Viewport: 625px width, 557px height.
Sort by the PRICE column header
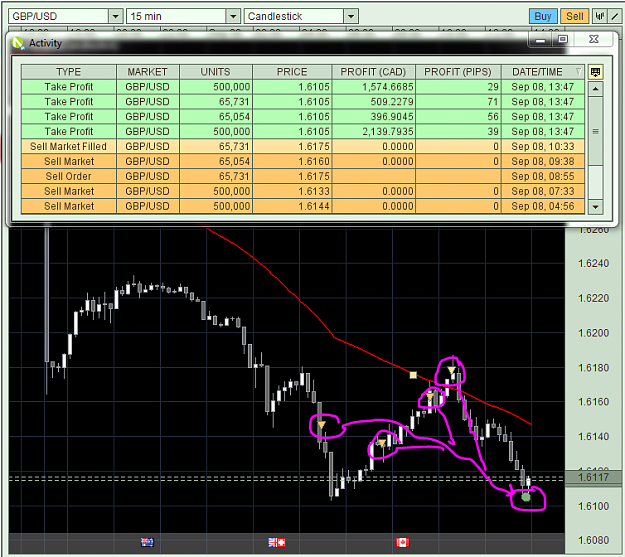(292, 72)
